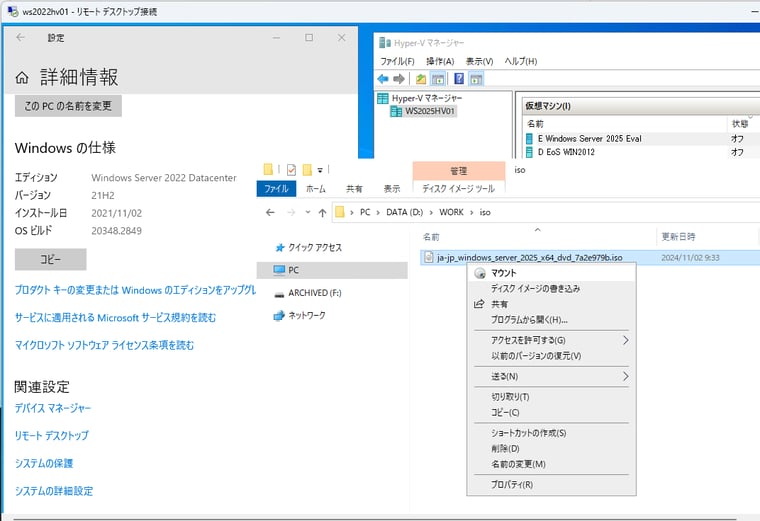Choose 以前のバージョンの復元(V) in context menu
The image size is (760, 521).
552,356
